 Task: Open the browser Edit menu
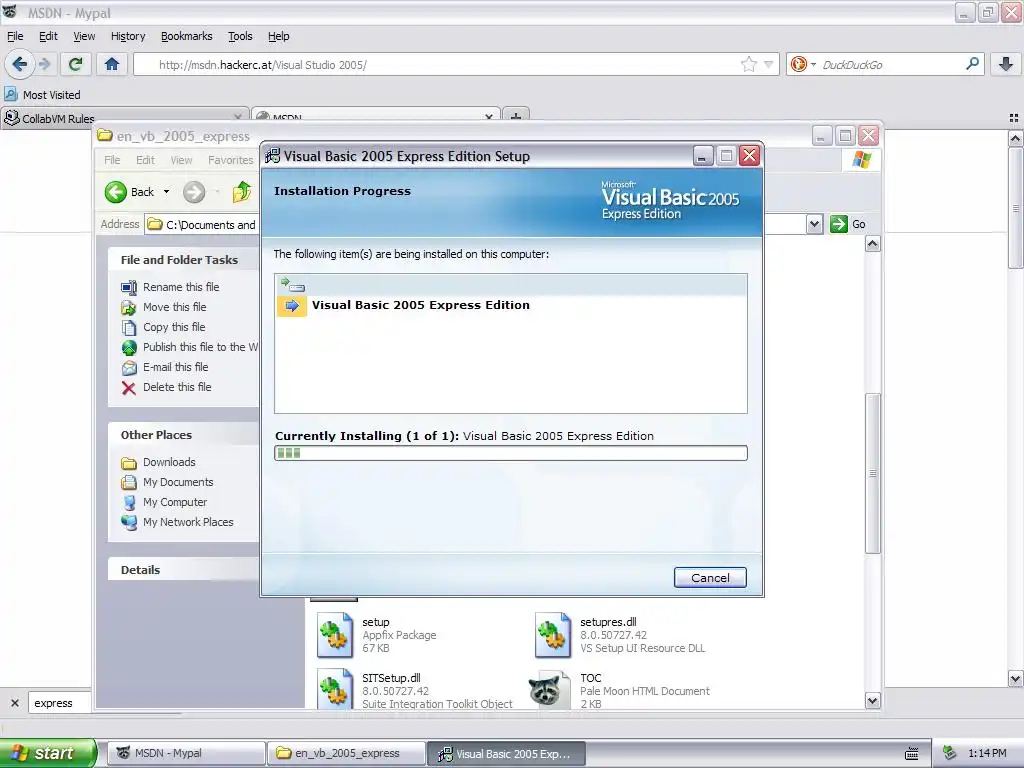[x=48, y=36]
